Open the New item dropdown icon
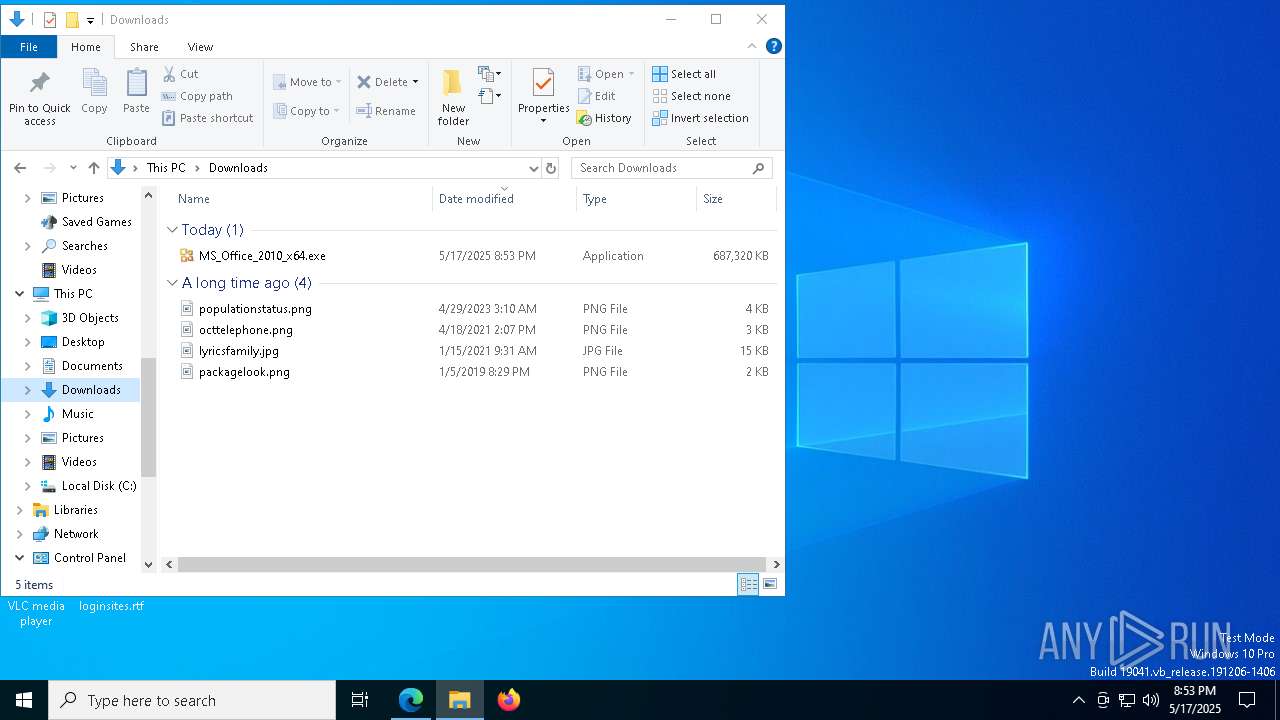The width and height of the screenshot is (1280, 720). [489, 74]
